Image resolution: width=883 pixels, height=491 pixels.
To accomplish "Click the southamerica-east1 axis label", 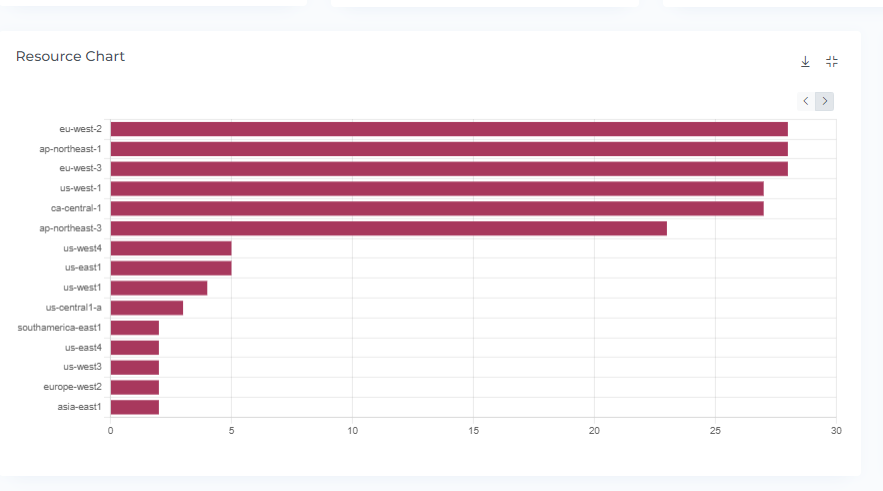I will (59, 328).
